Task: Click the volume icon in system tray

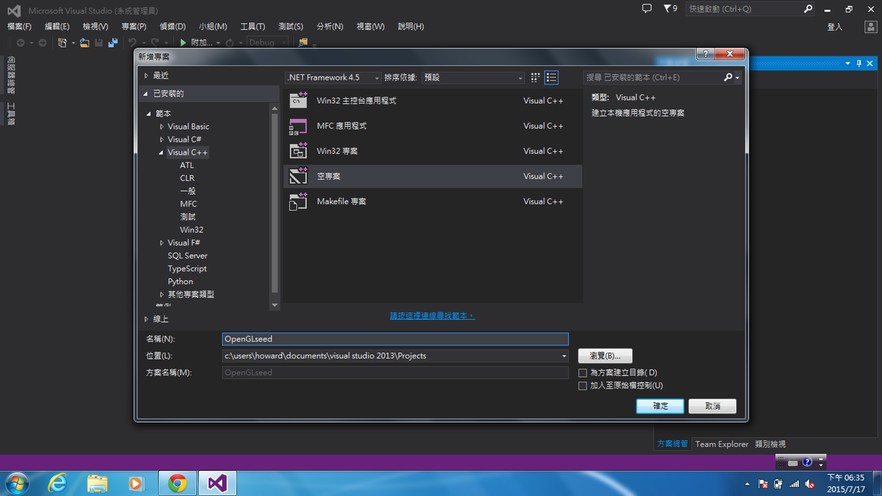Action: click(x=810, y=484)
